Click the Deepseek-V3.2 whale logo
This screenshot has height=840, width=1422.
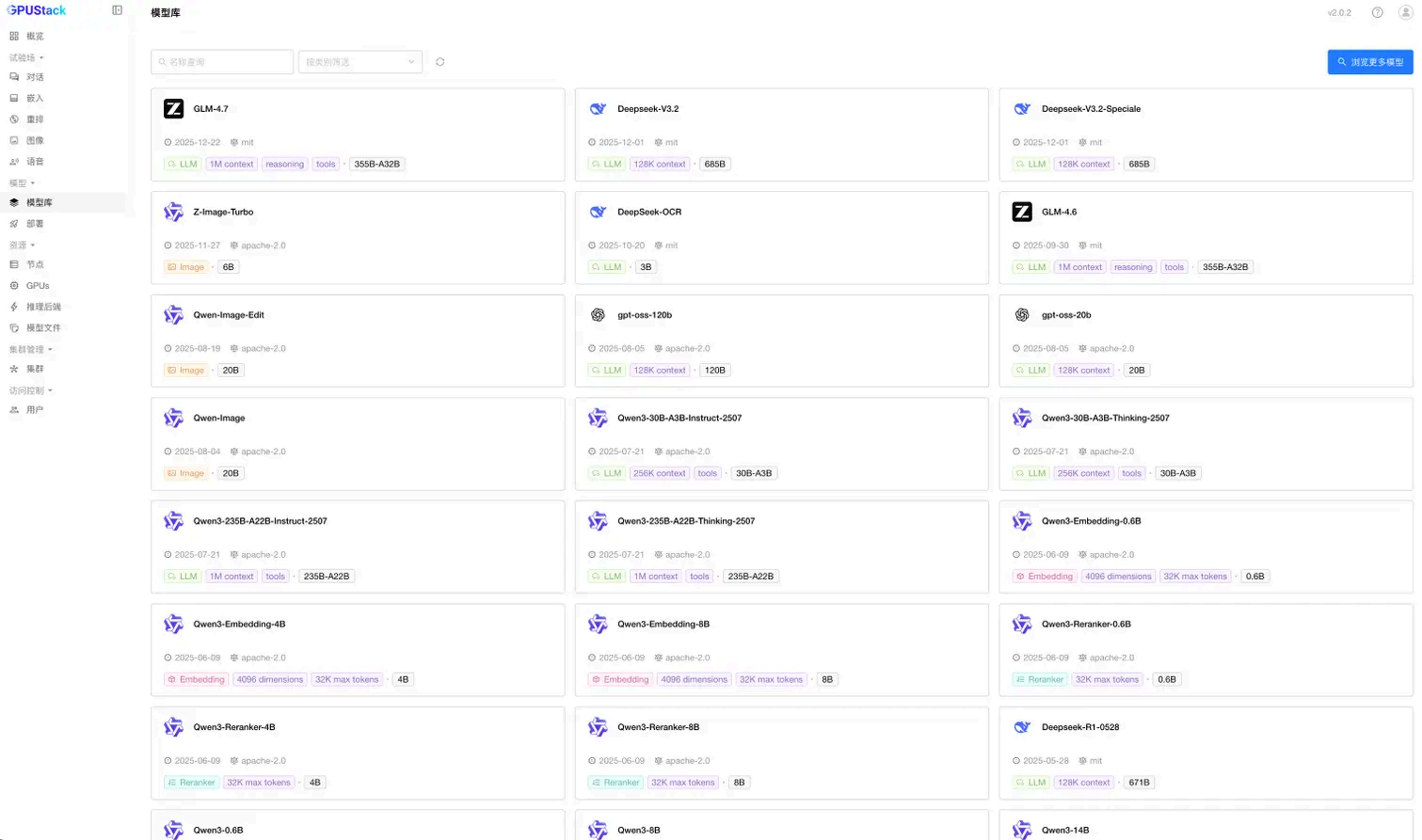pos(598,109)
